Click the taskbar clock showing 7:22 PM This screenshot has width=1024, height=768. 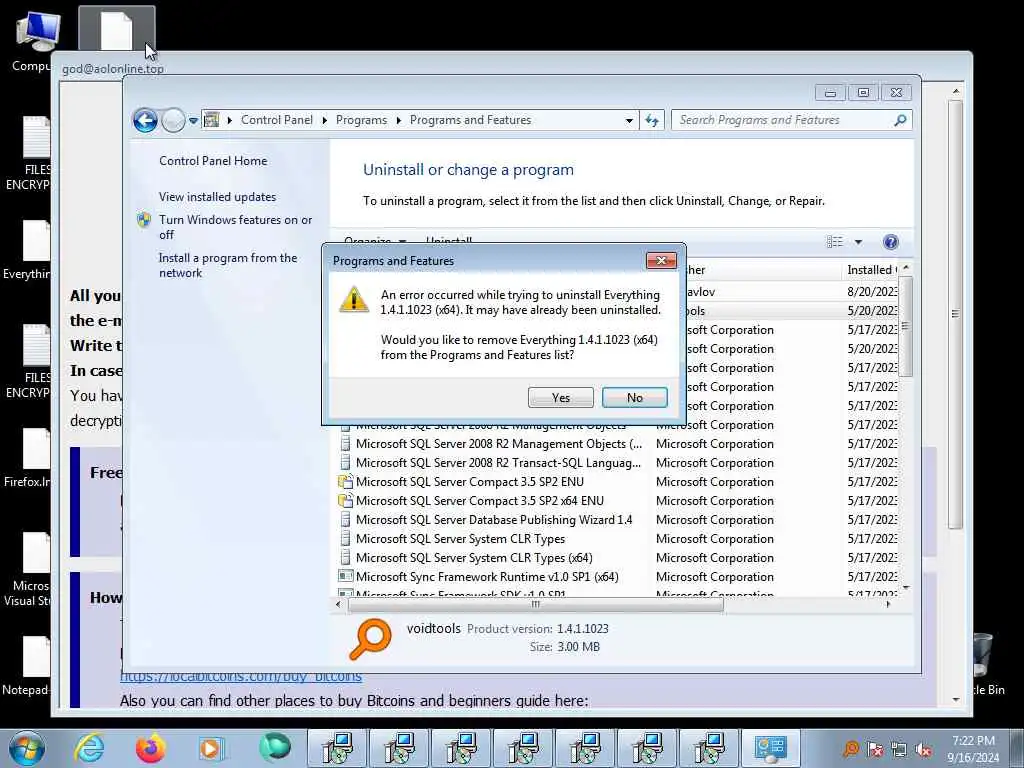973,749
